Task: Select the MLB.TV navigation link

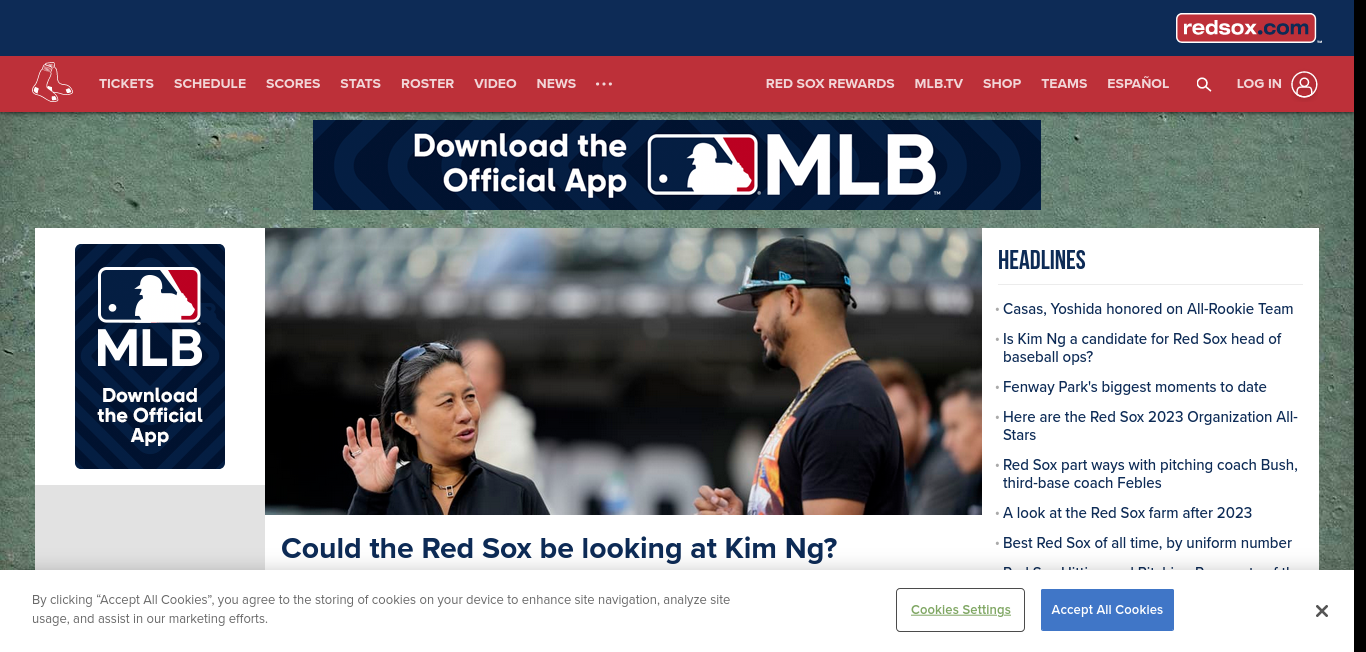Action: [x=938, y=84]
